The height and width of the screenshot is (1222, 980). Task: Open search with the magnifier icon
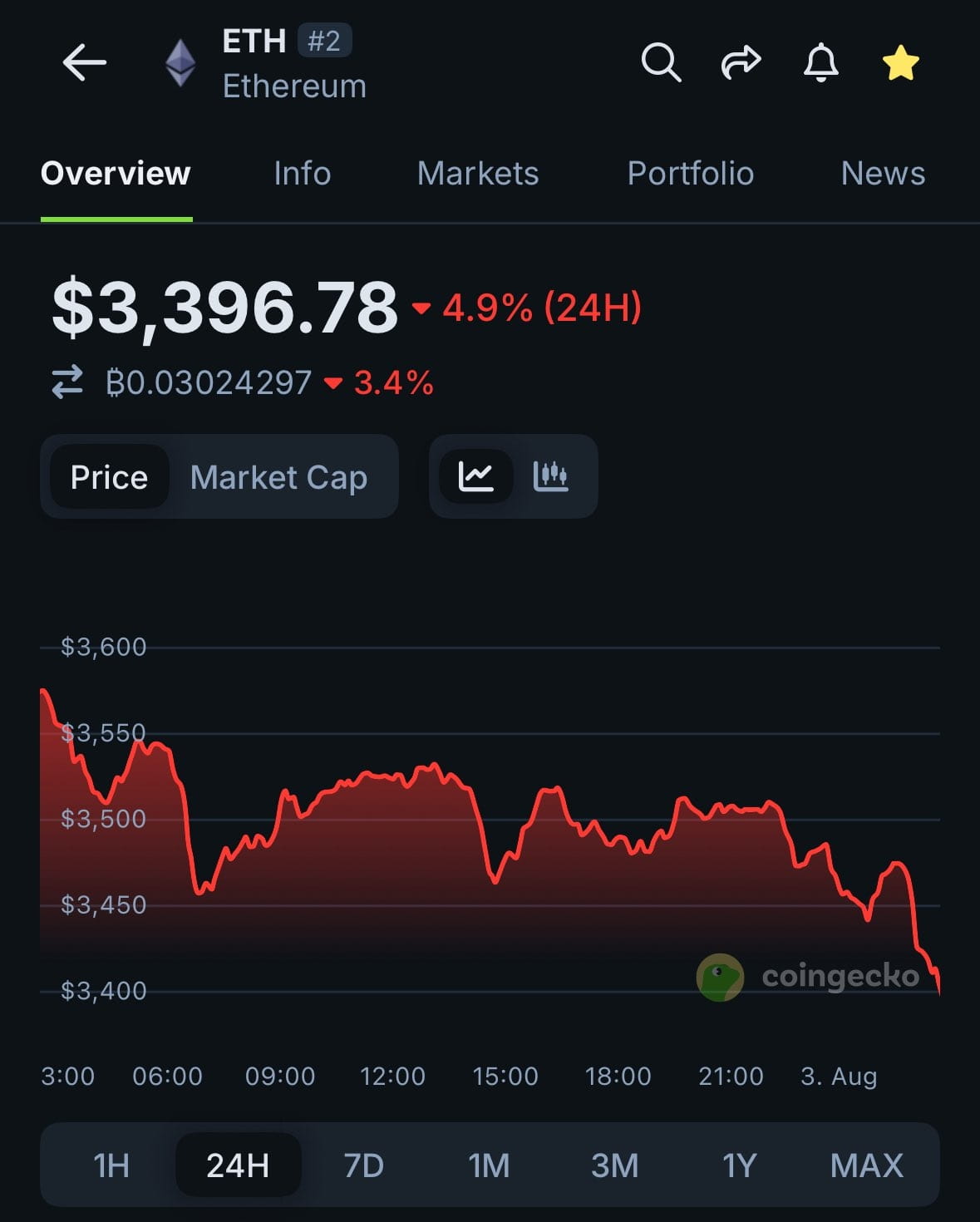pyautogui.click(x=661, y=62)
